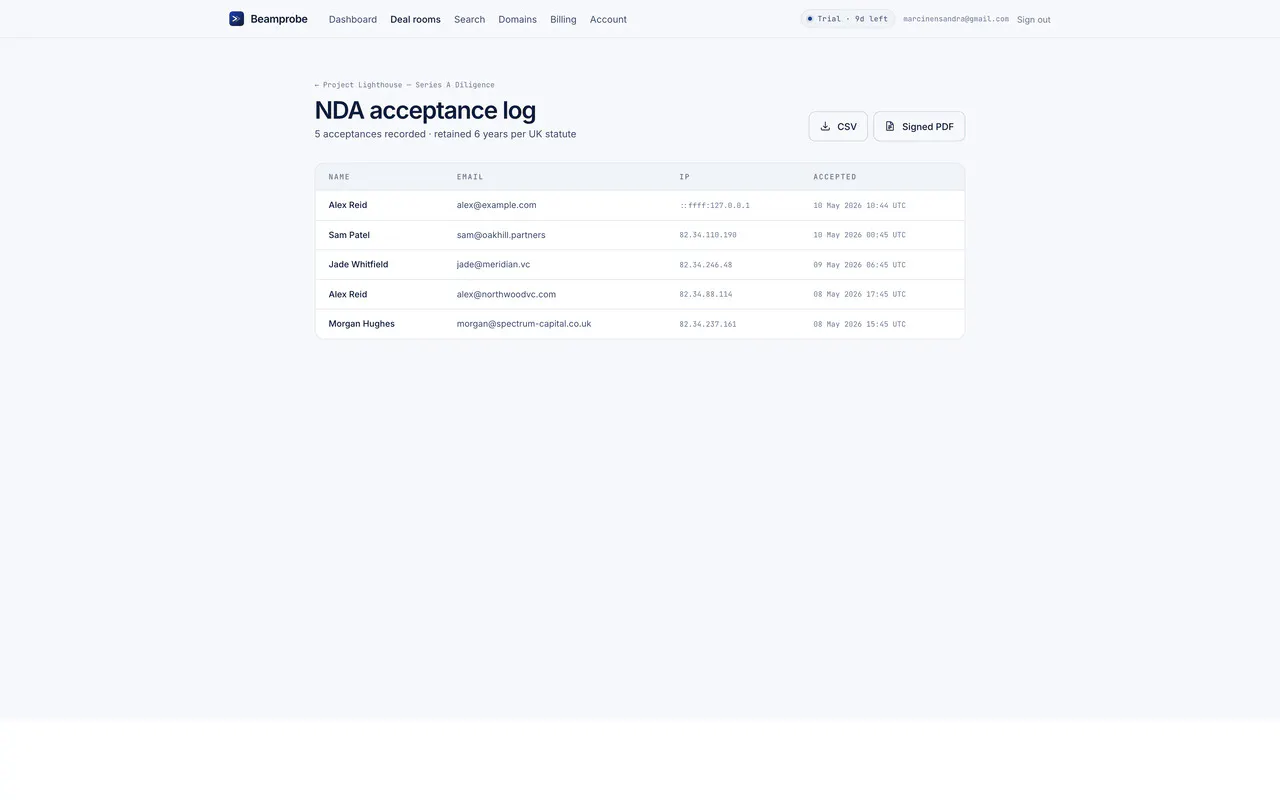Click timestamp 09 May 2026 06:45 UTC

point(859,265)
